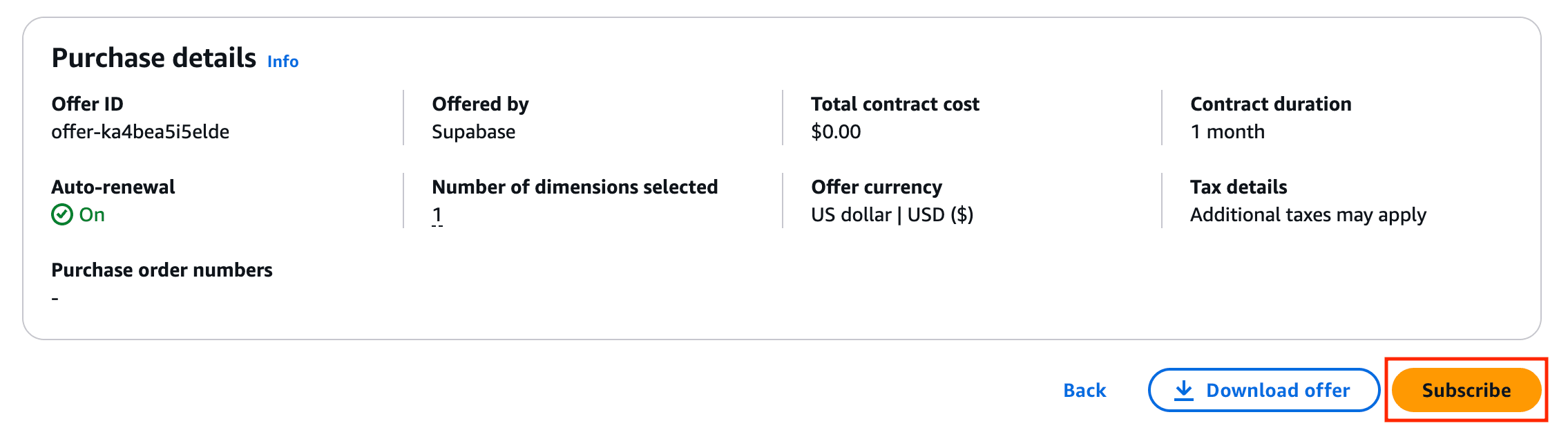Click the Total contract cost label
Viewport: 1568px width, 437px height.
tap(895, 104)
